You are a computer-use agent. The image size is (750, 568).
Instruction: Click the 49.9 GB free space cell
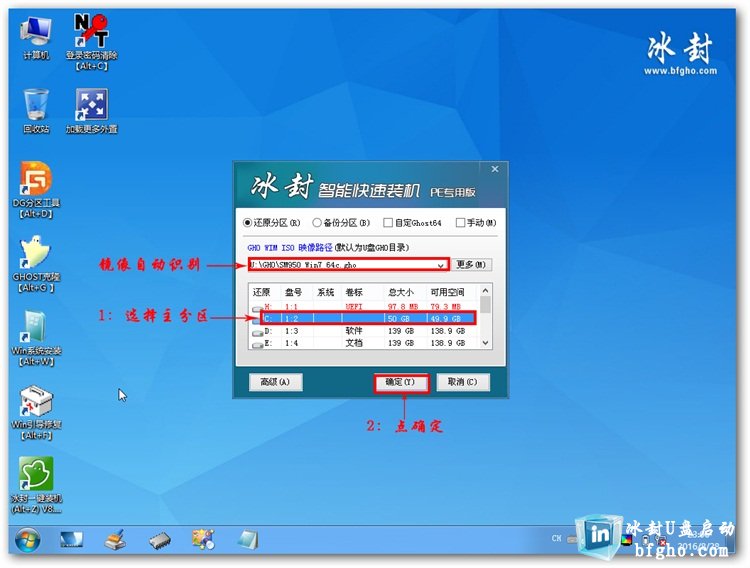[x=445, y=319]
